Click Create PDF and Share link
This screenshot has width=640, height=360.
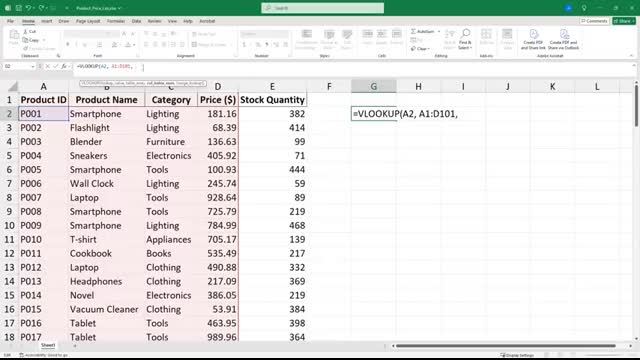point(533,40)
